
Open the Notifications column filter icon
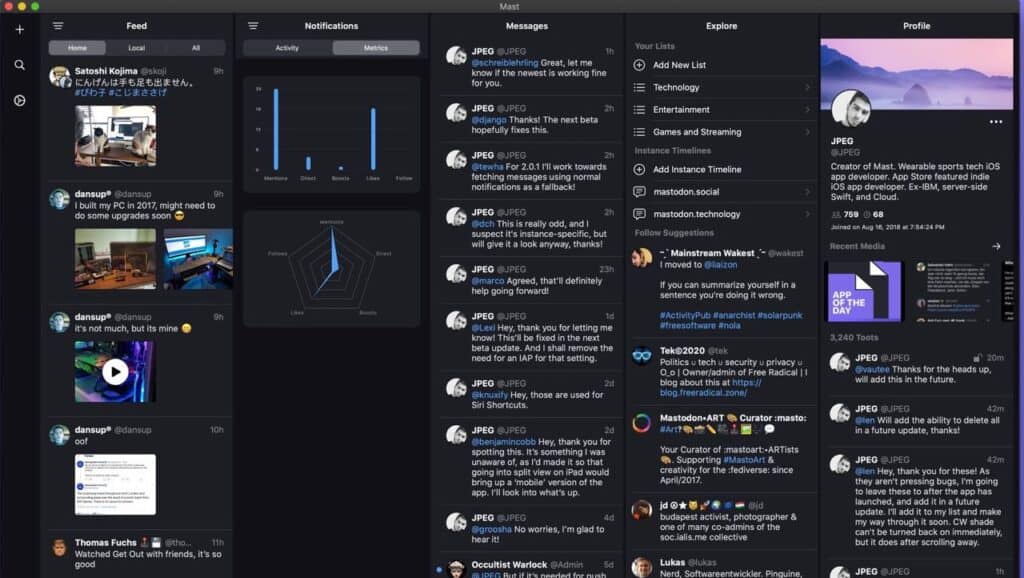(253, 26)
